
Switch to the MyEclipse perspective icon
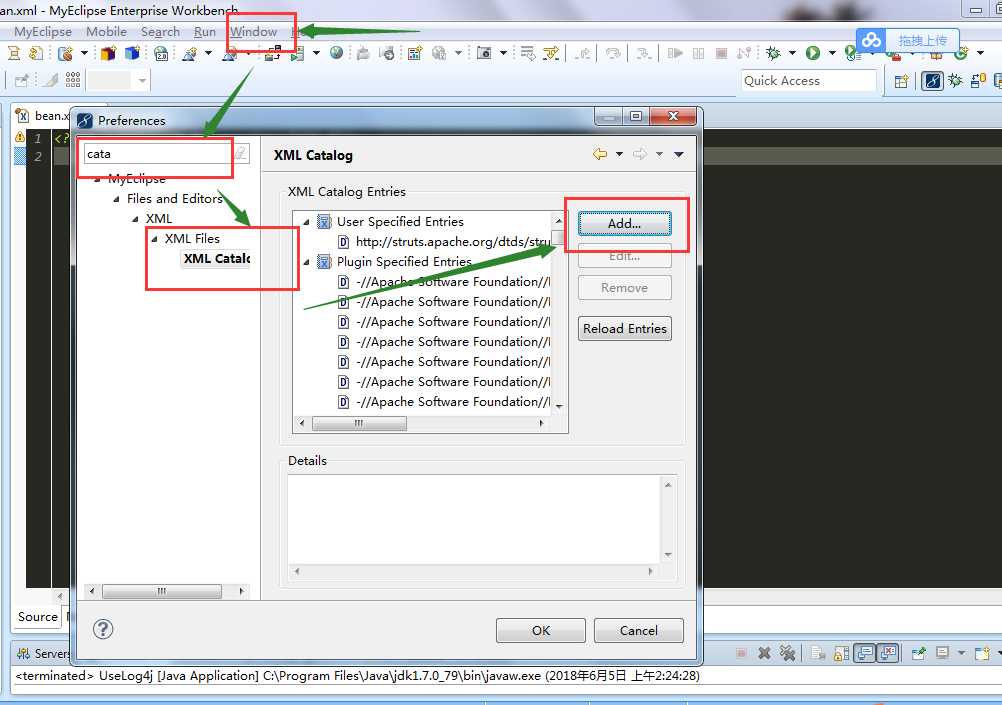click(x=932, y=81)
